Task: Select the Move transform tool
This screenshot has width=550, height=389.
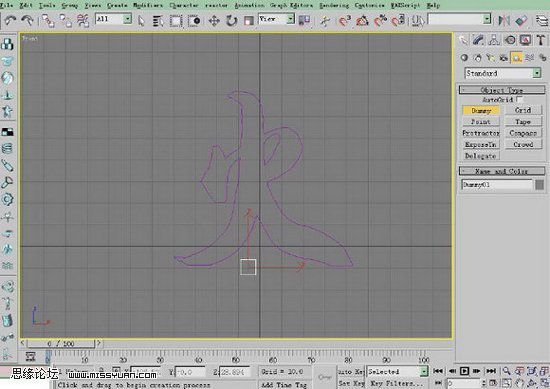Action: coord(214,21)
